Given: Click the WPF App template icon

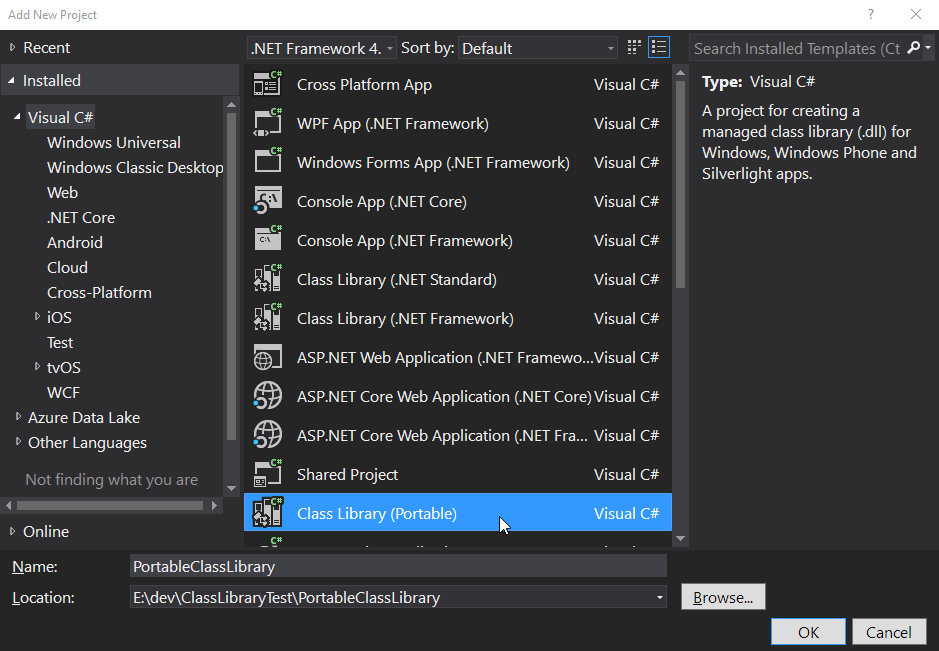Looking at the screenshot, I should point(268,123).
